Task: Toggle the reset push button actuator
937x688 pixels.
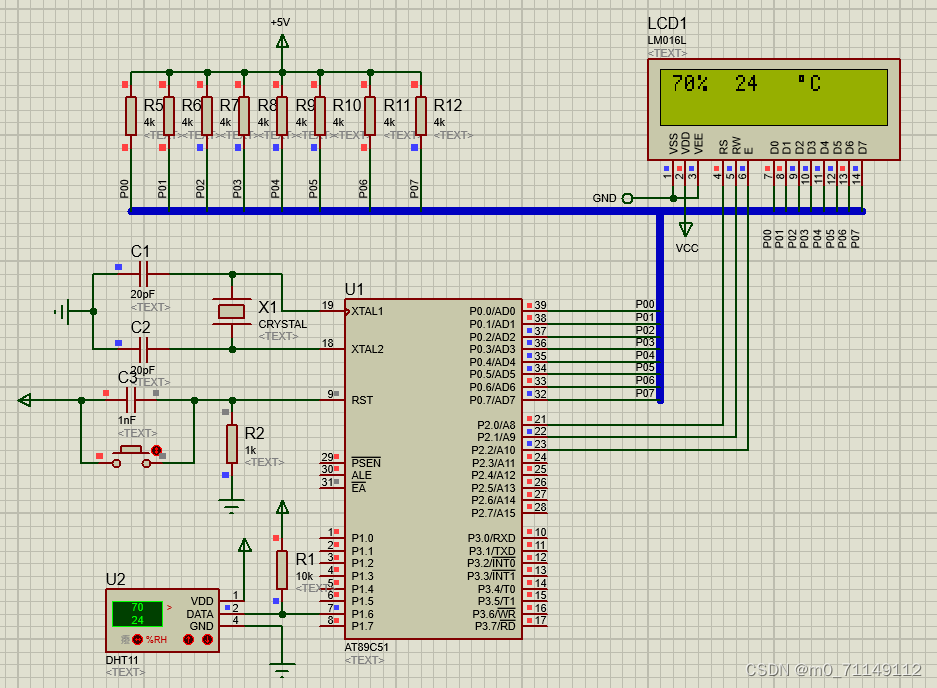Action: click(x=157, y=450)
